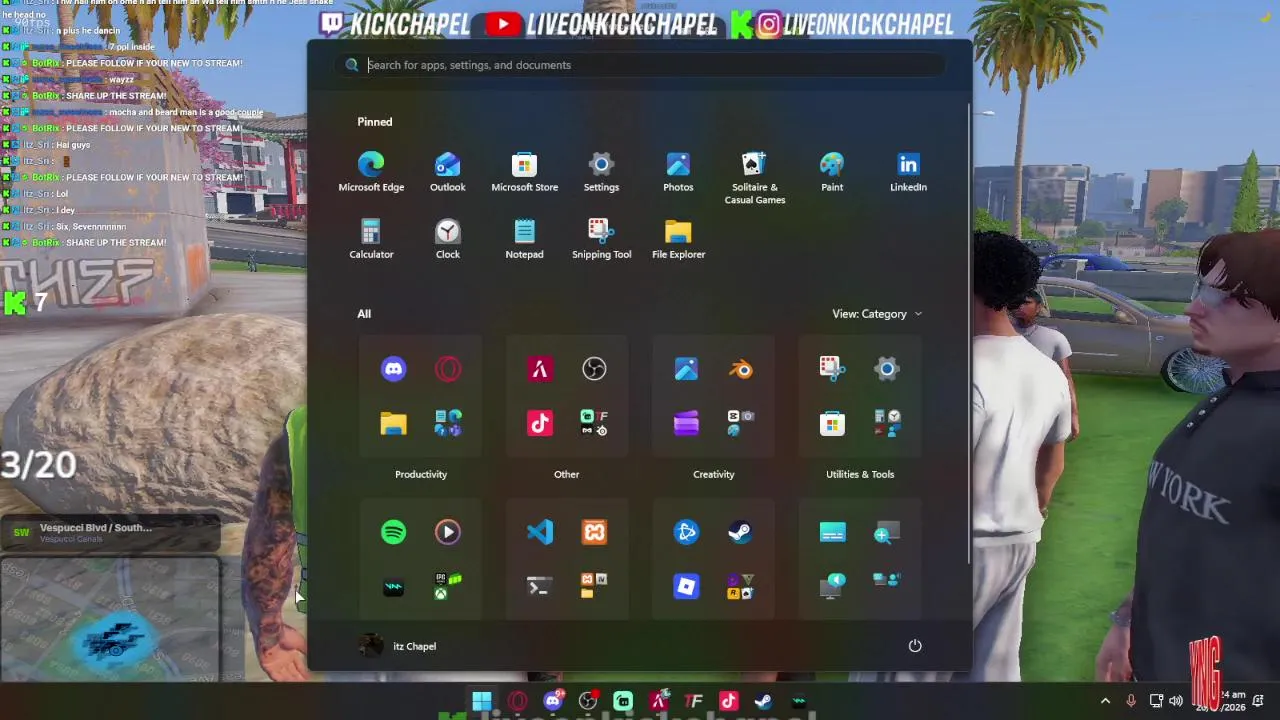Image resolution: width=1280 pixels, height=720 pixels.
Task: Open the pinned Snipping Tool
Action: pos(601,239)
